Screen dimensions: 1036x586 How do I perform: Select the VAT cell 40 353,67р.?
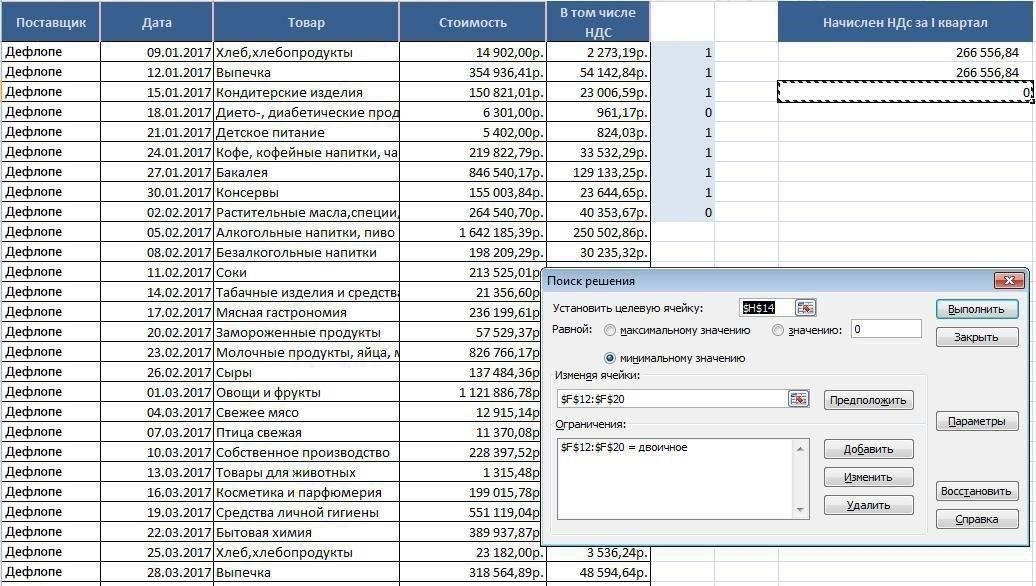pyautogui.click(x=599, y=212)
